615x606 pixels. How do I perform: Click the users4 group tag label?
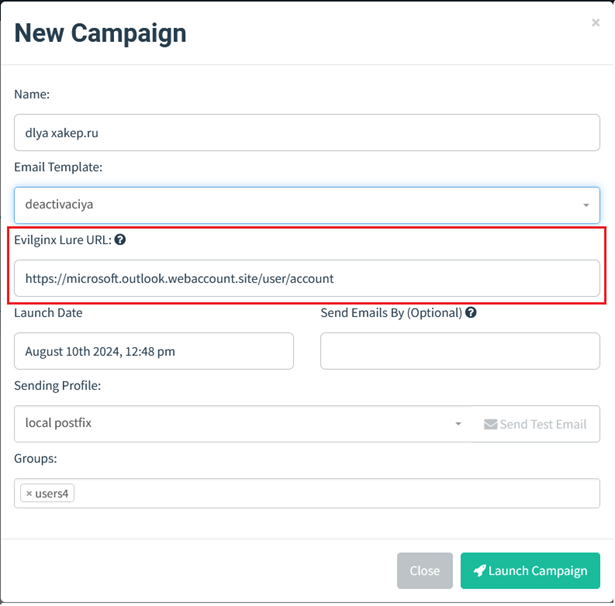tap(52, 493)
